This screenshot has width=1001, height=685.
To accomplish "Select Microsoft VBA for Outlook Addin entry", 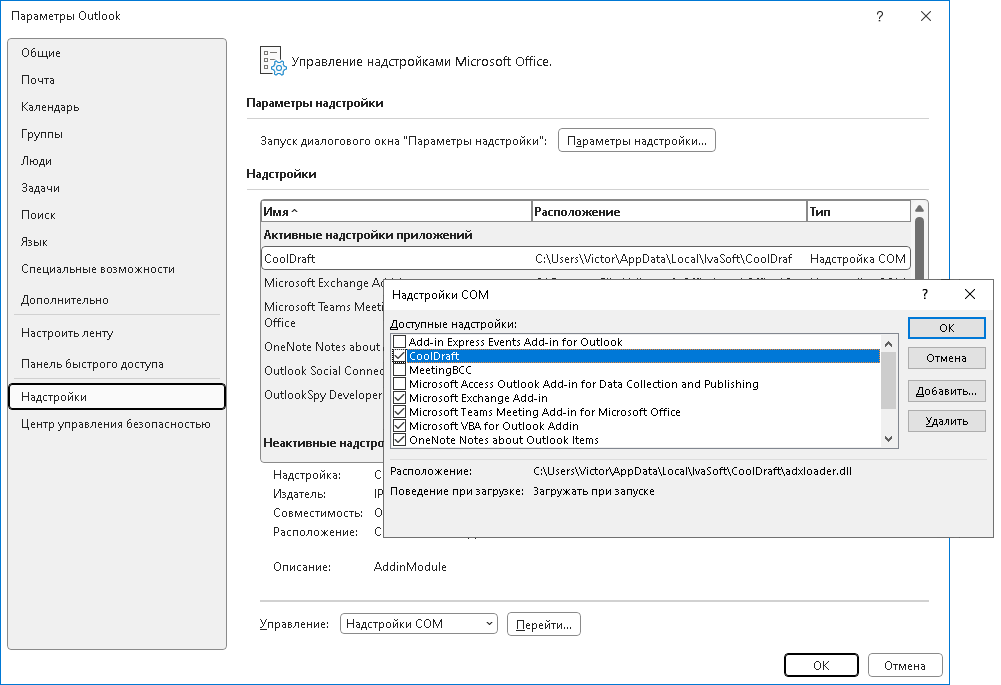I will 493,426.
